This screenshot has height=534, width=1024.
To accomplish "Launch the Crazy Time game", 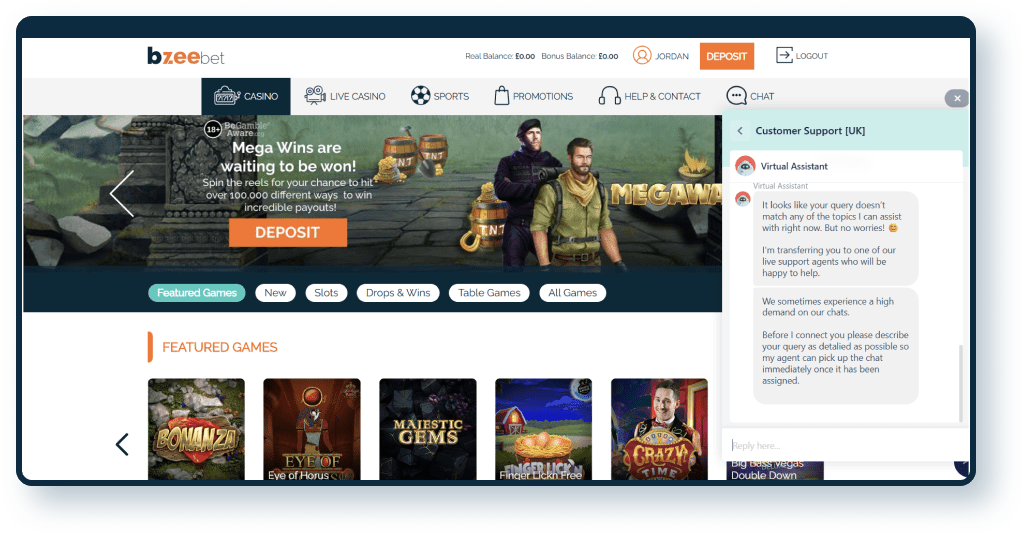I will coord(659,428).
